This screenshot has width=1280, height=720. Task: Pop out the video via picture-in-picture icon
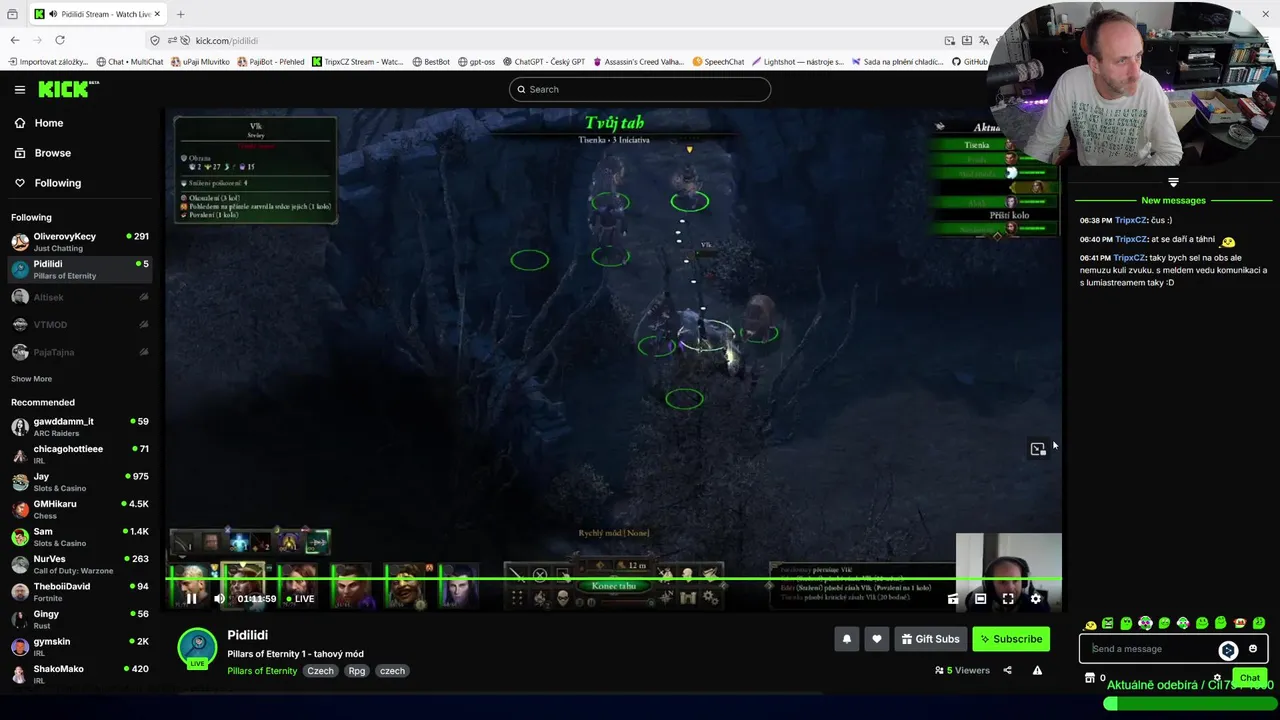(x=1038, y=449)
